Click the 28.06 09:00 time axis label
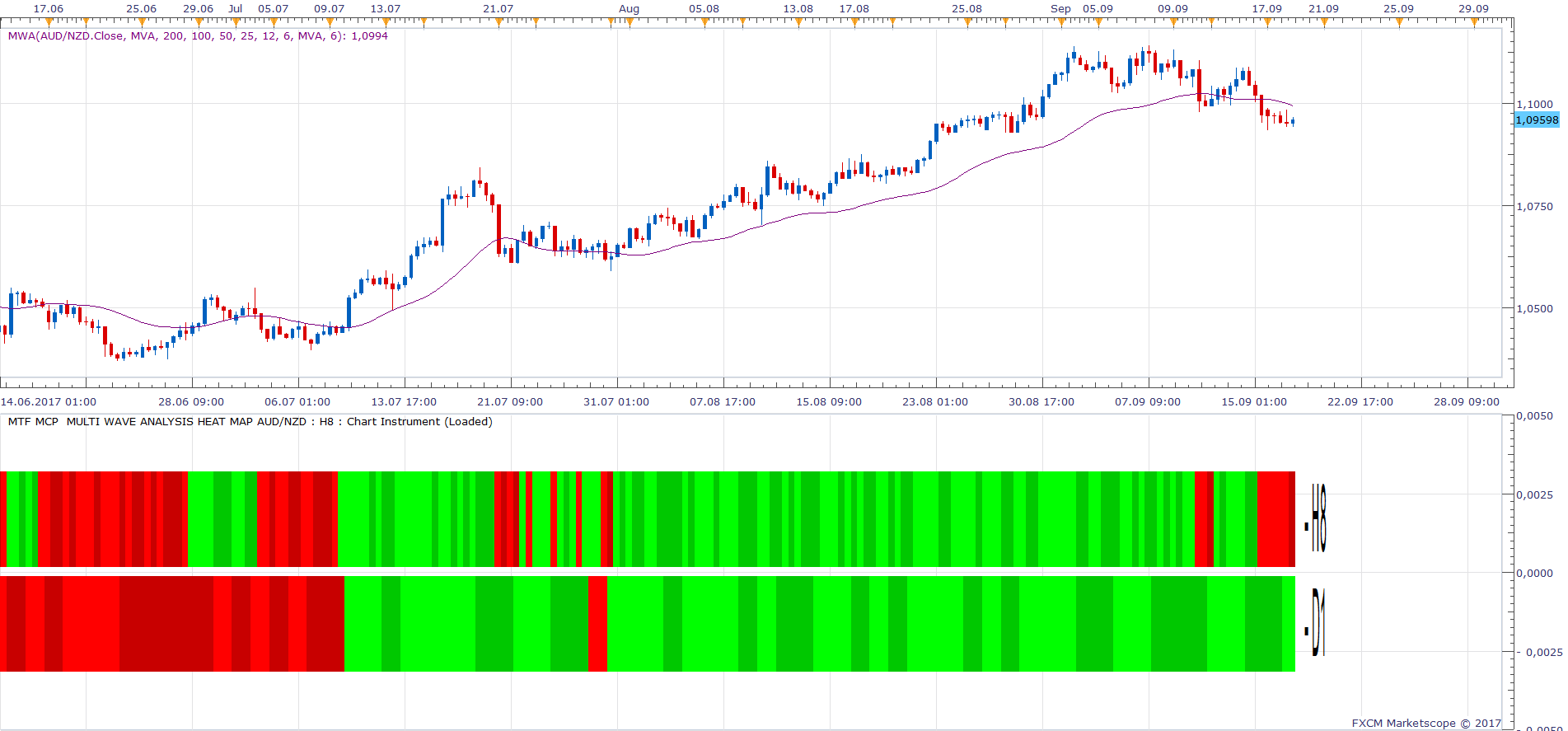The image size is (1568, 731). click(191, 402)
